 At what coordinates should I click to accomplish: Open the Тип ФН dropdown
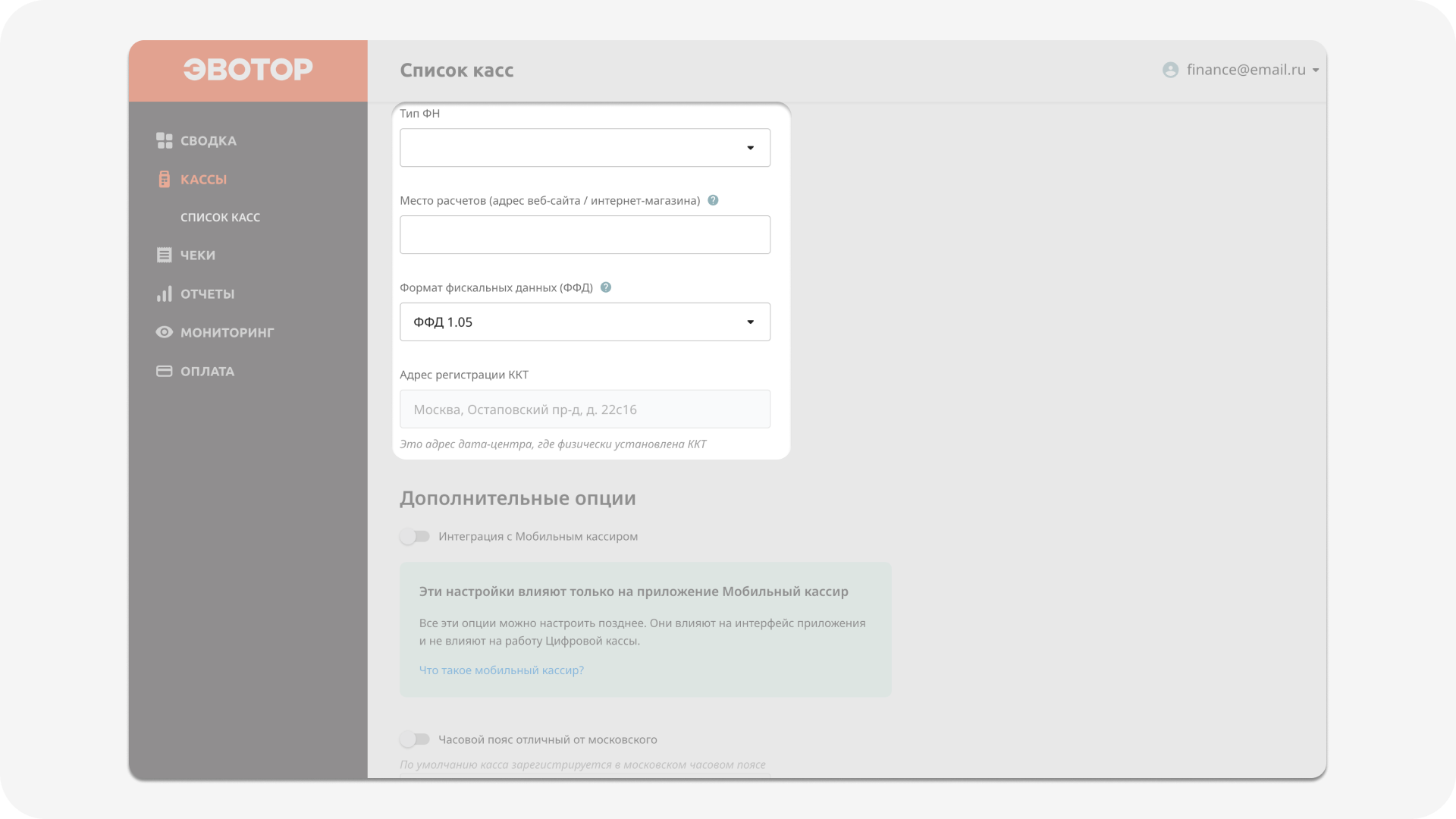(585, 148)
